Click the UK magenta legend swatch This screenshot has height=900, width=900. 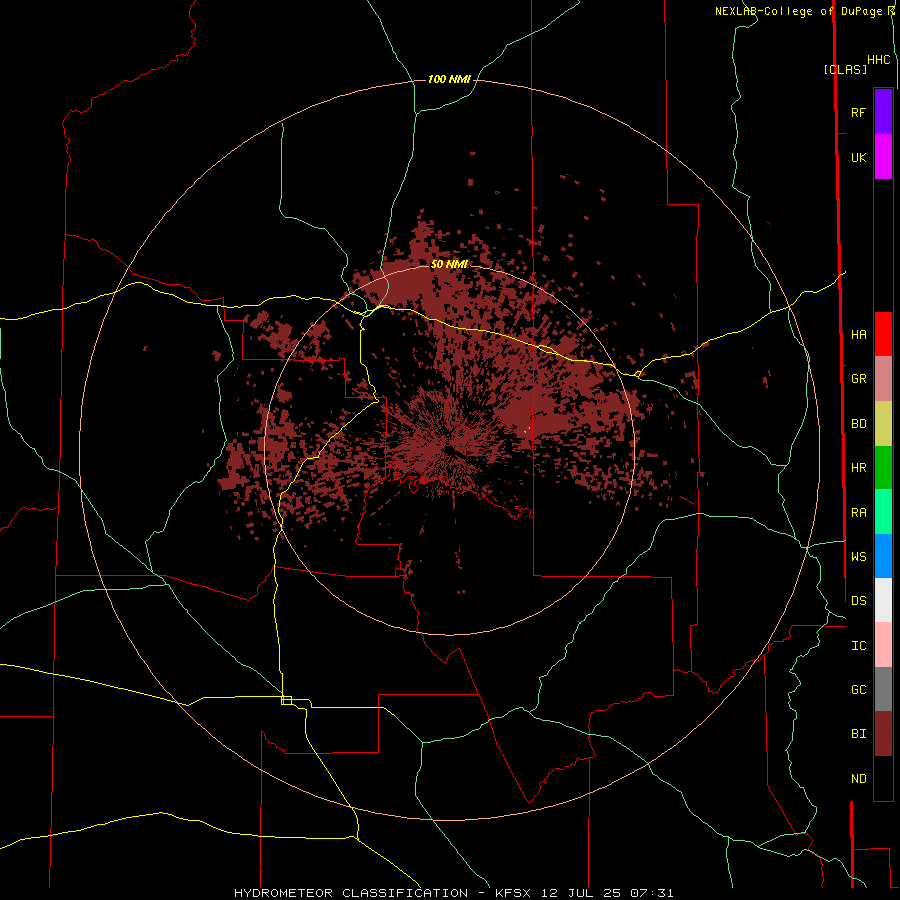pyautogui.click(x=883, y=157)
